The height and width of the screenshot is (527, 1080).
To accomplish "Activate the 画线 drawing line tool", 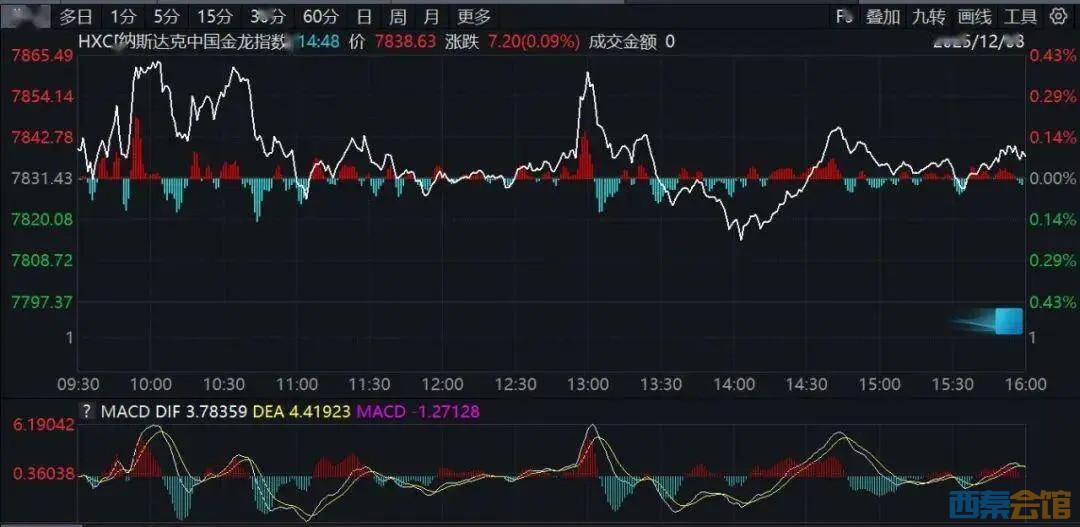I will [x=974, y=16].
